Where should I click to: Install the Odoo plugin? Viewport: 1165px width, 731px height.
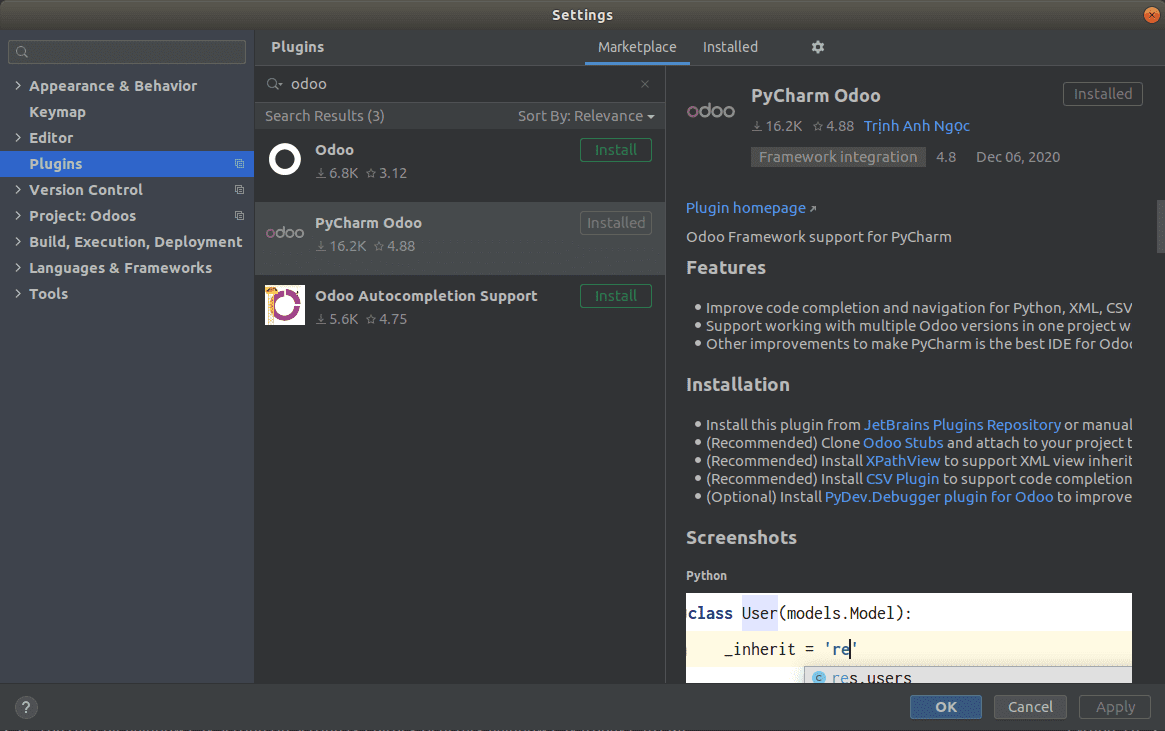pyautogui.click(x=616, y=150)
